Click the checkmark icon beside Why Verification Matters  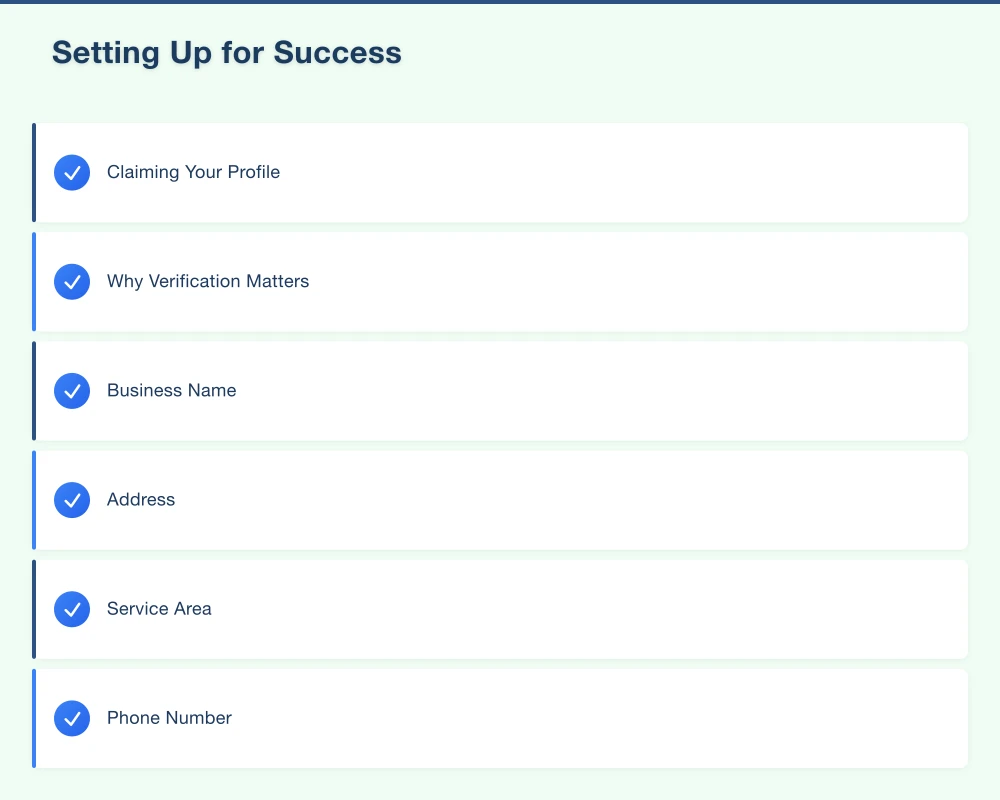click(72, 281)
